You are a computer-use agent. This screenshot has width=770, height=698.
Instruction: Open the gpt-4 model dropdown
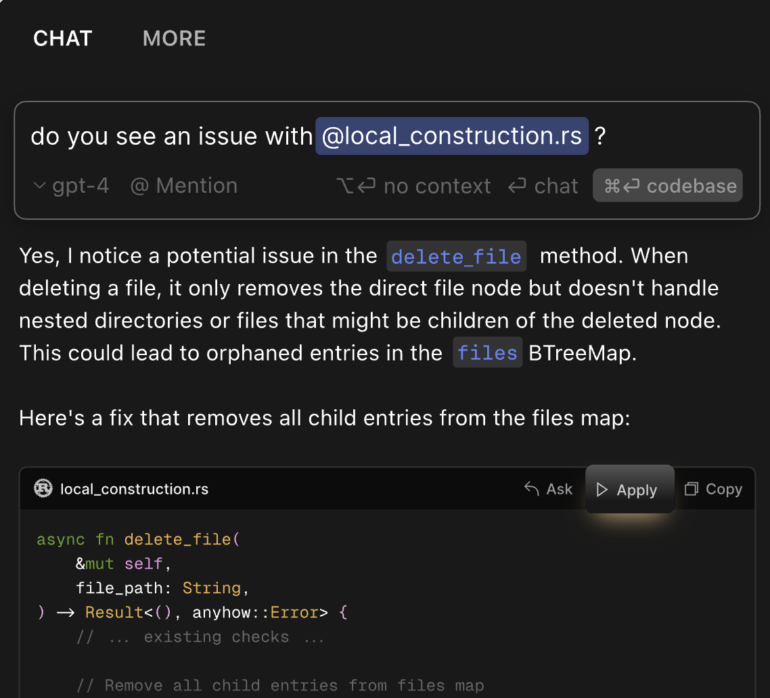(71, 186)
